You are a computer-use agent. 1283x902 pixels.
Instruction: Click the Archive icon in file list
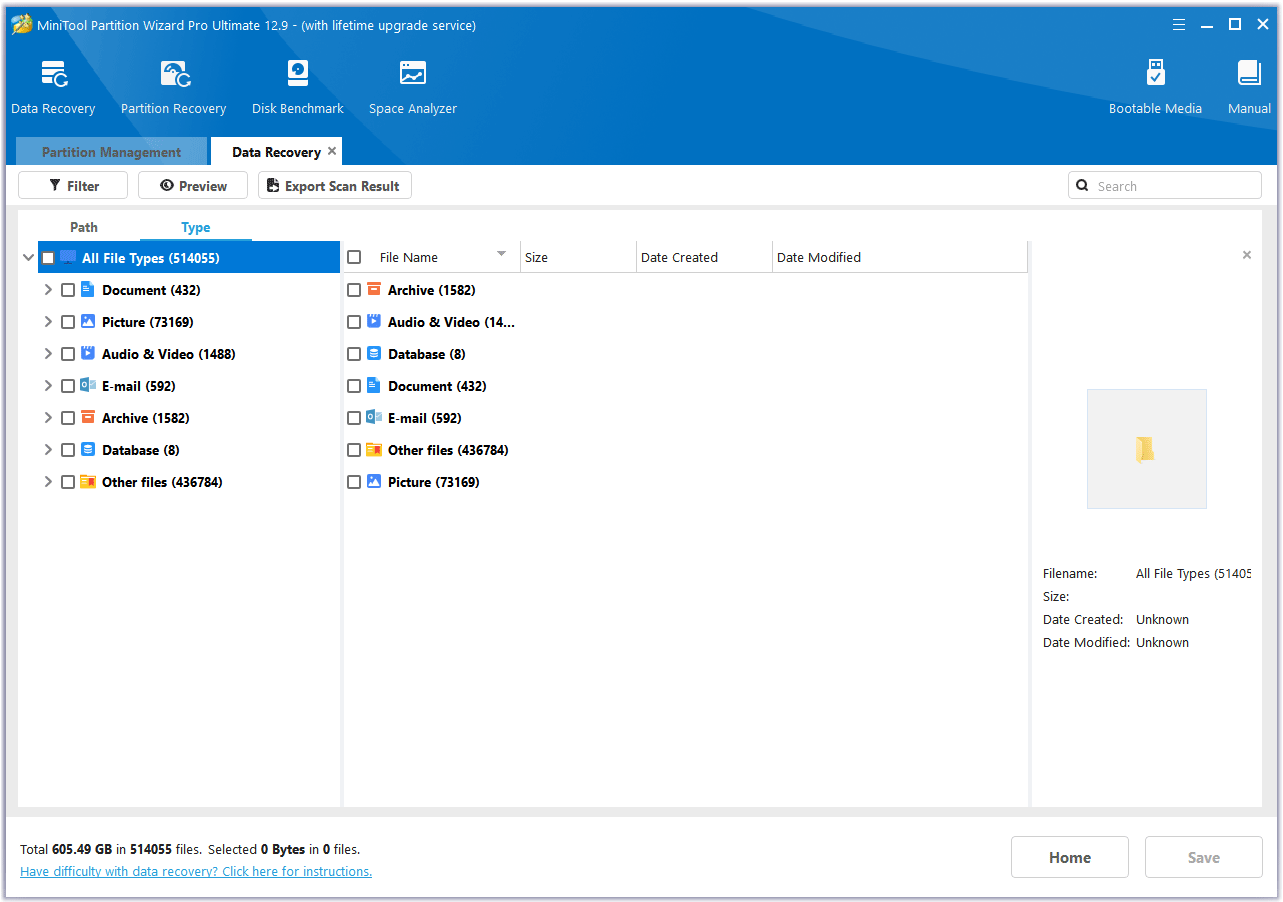point(374,290)
